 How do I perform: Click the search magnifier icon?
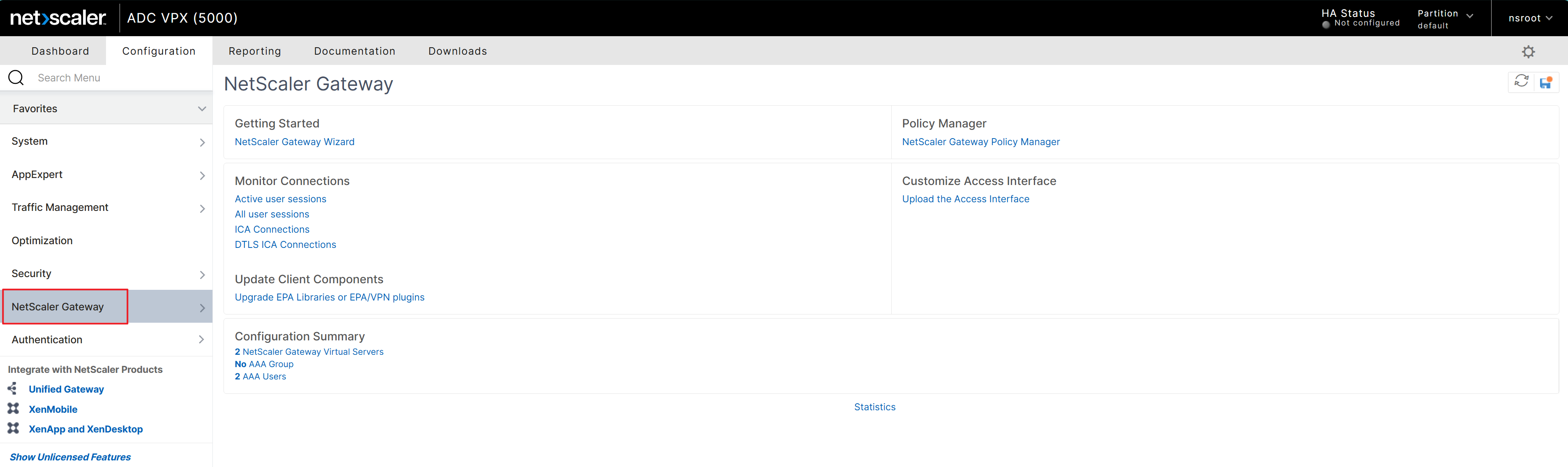pos(16,77)
